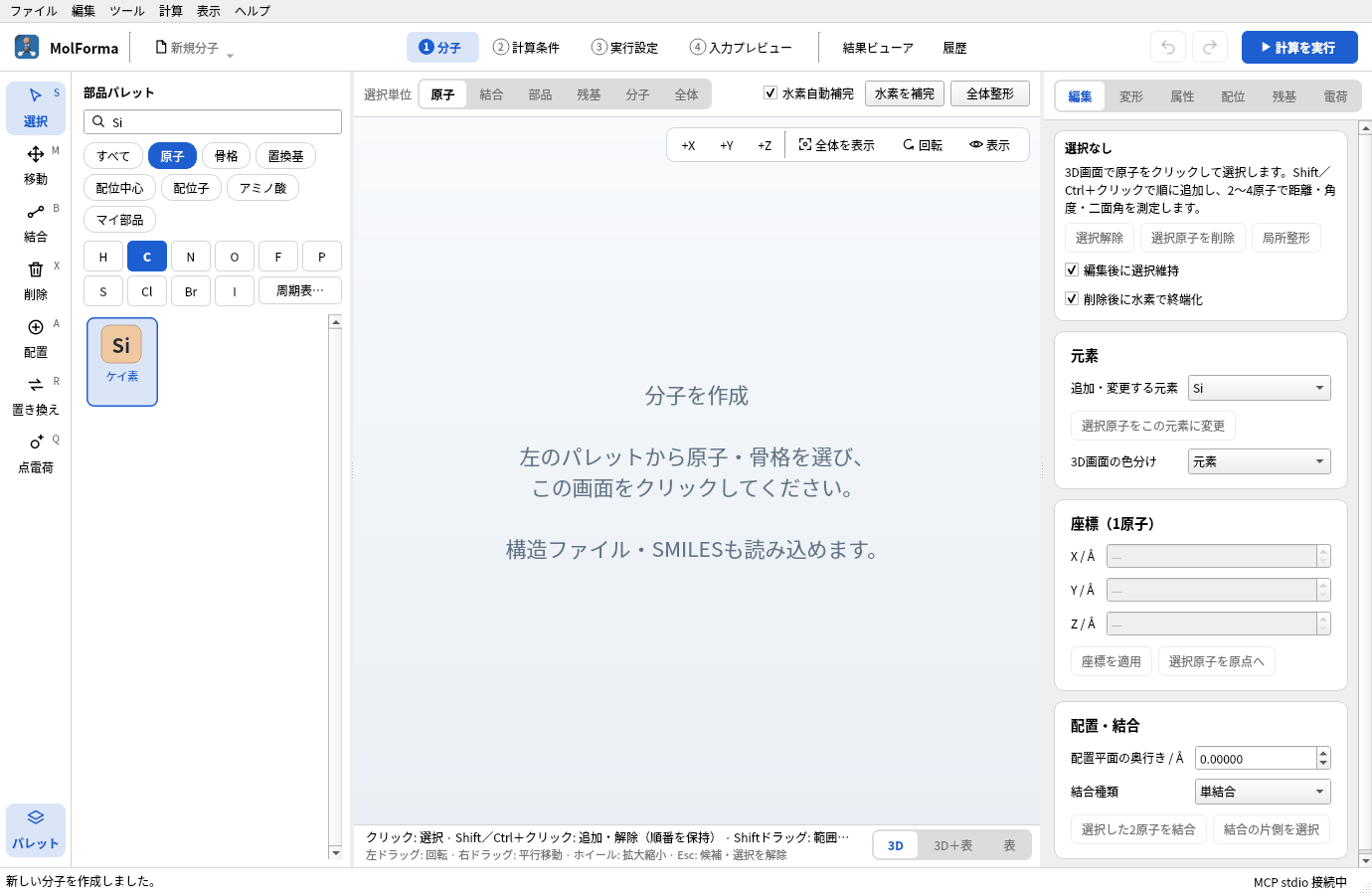The width and height of the screenshot is (1372, 895).
Task: Activate the 選択 (select) tool in sidebar
Action: [36, 107]
